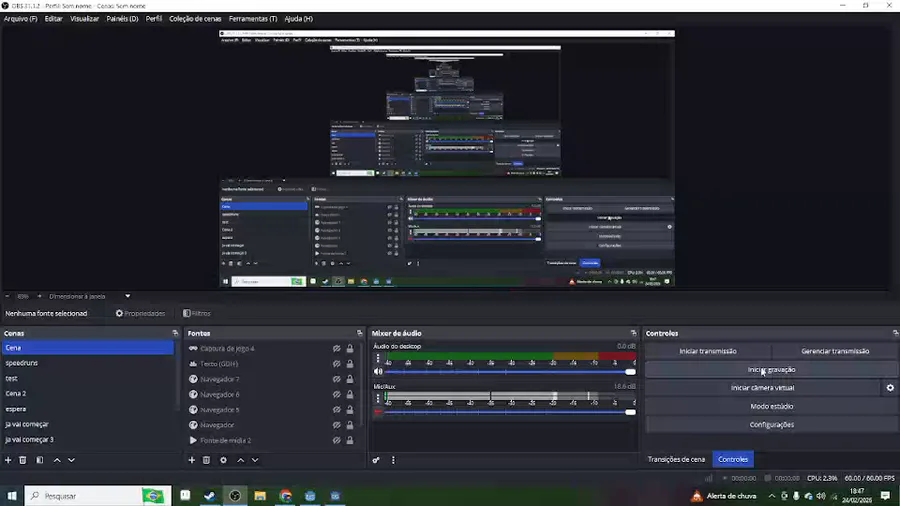The height and width of the screenshot is (506, 900).
Task: Click Gerenciar transmissão button
Action: tap(835, 351)
